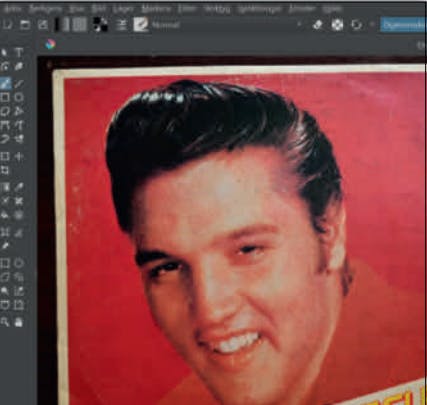Select the Elliptical Selection tool

coord(19,263)
